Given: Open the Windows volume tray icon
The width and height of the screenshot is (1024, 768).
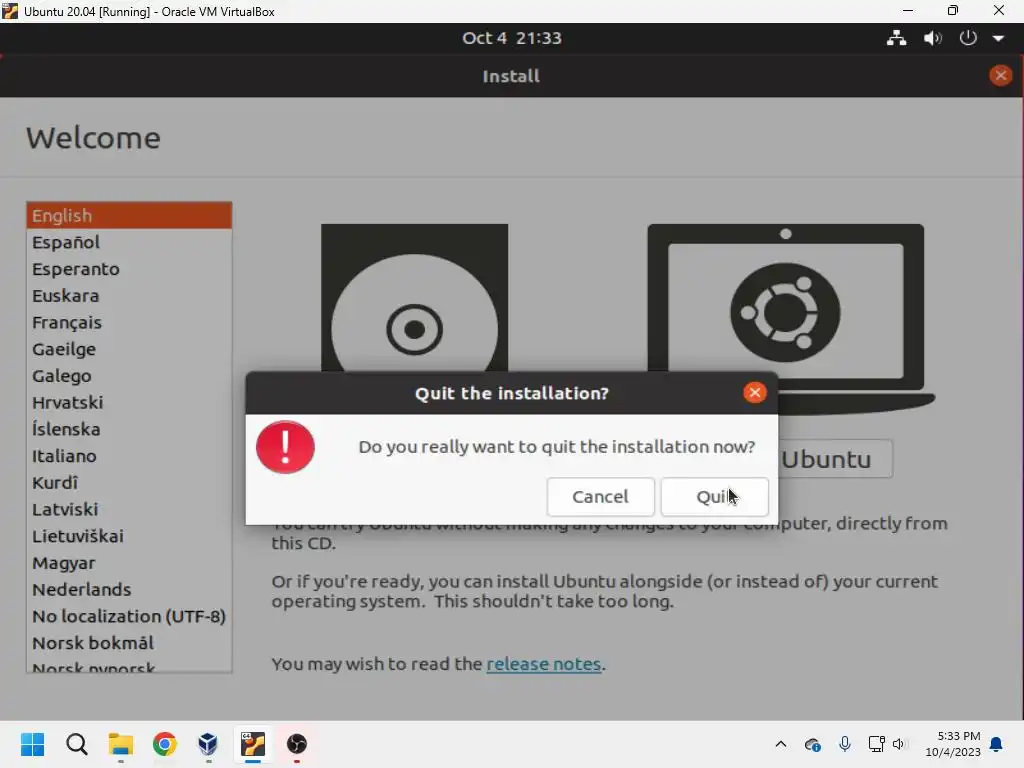Looking at the screenshot, I should pos(899,744).
